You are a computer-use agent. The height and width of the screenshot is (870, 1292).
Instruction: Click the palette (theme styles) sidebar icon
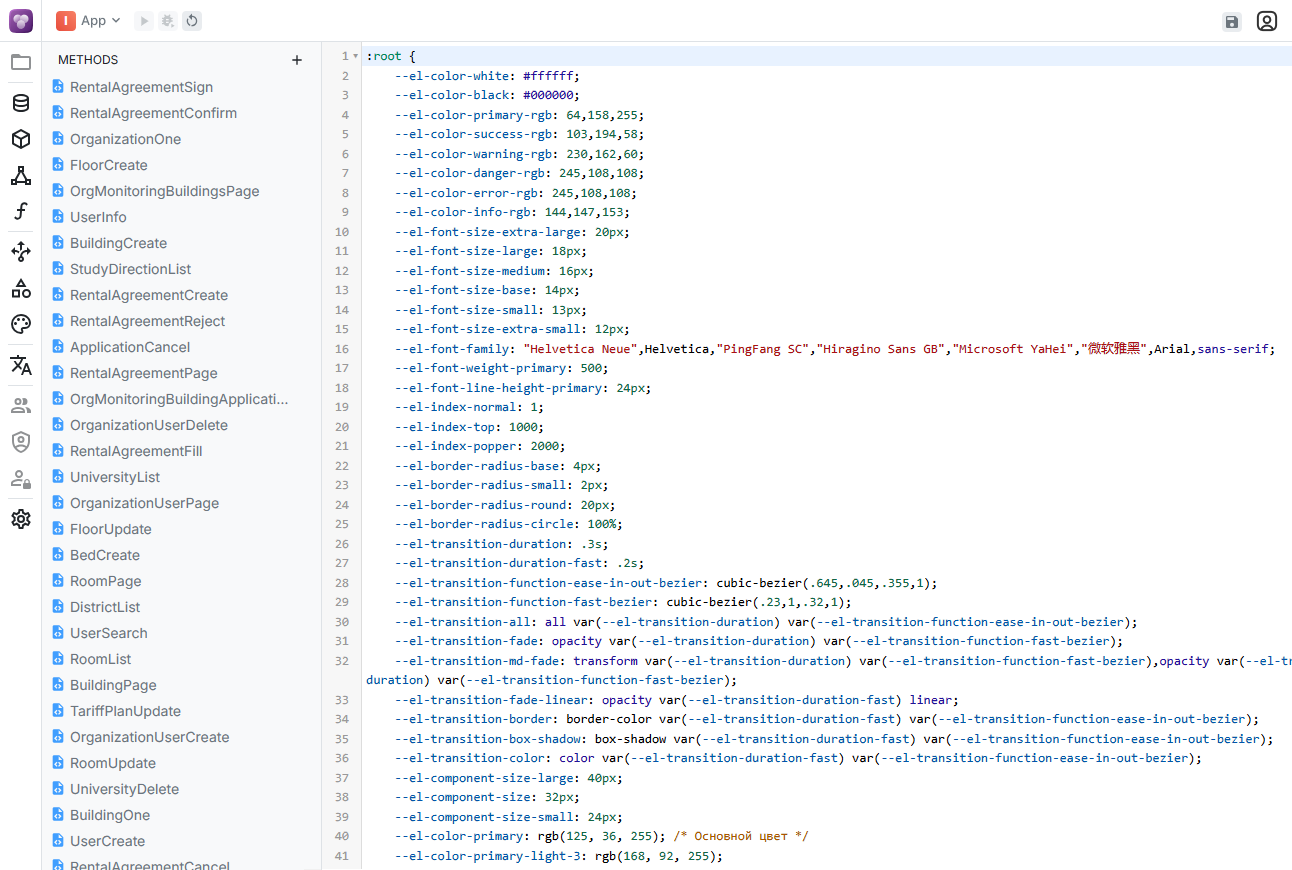click(x=21, y=324)
